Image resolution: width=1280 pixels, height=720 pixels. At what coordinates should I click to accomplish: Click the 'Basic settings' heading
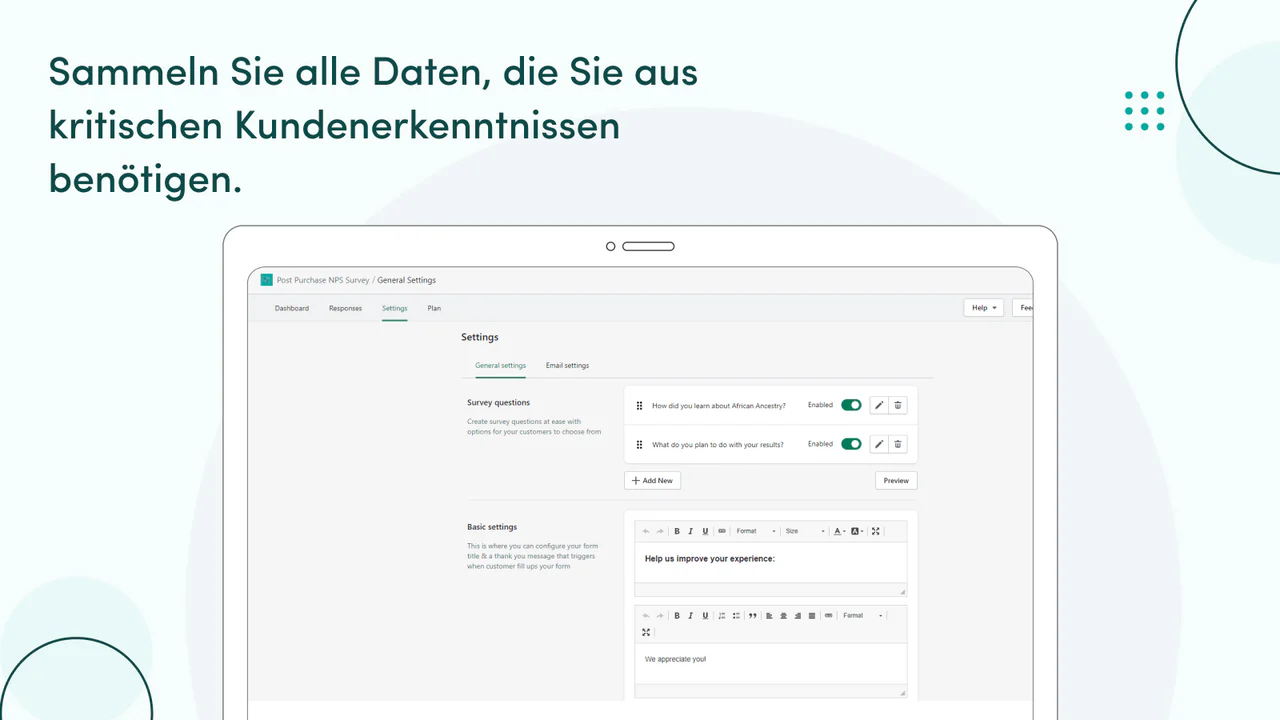(x=492, y=527)
